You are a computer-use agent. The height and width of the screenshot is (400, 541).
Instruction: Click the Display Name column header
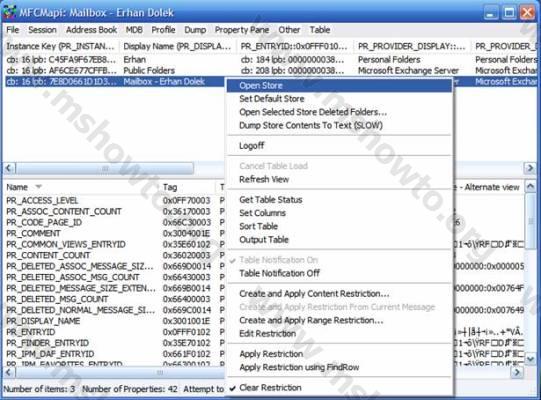click(177, 46)
